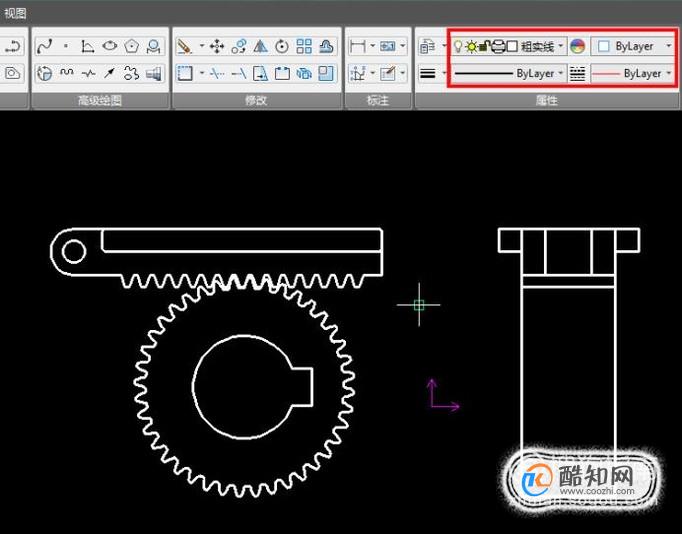The image size is (682, 534).
Task: Open the Layer manager icon
Action: [x=428, y=46]
